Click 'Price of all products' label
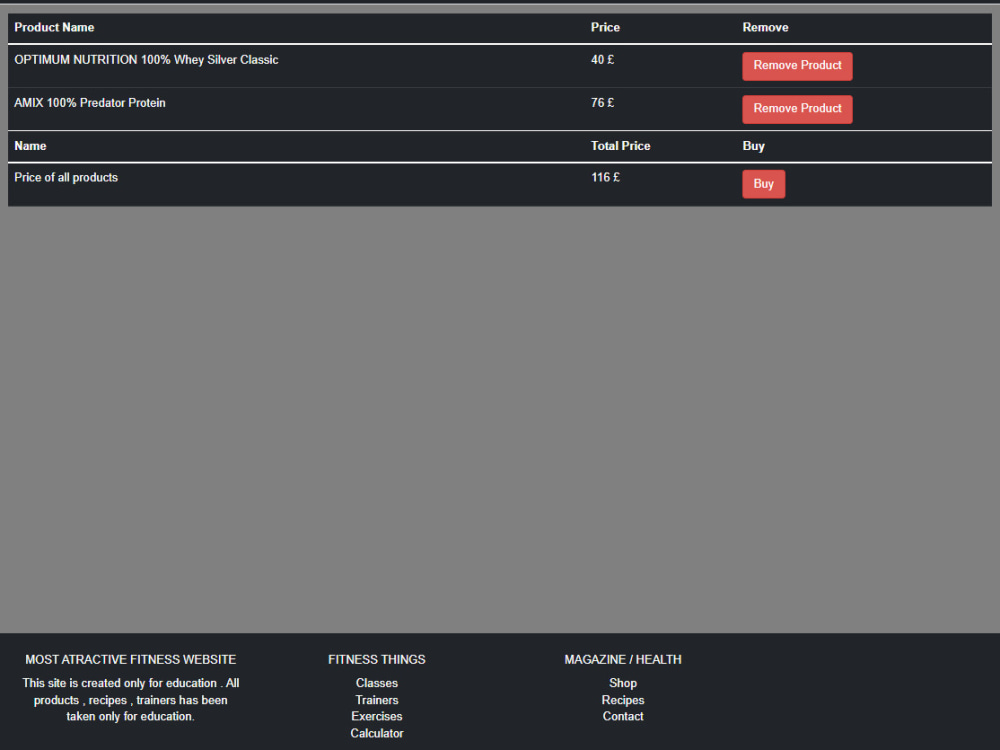1000x750 pixels. click(x=66, y=177)
